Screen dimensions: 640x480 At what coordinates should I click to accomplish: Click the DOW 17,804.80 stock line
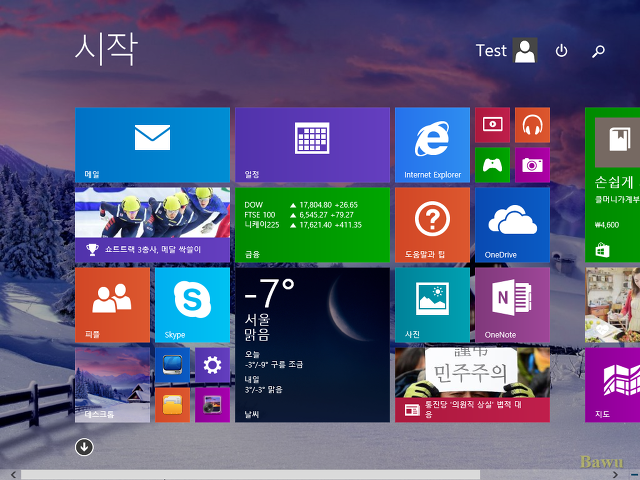tap(301, 205)
